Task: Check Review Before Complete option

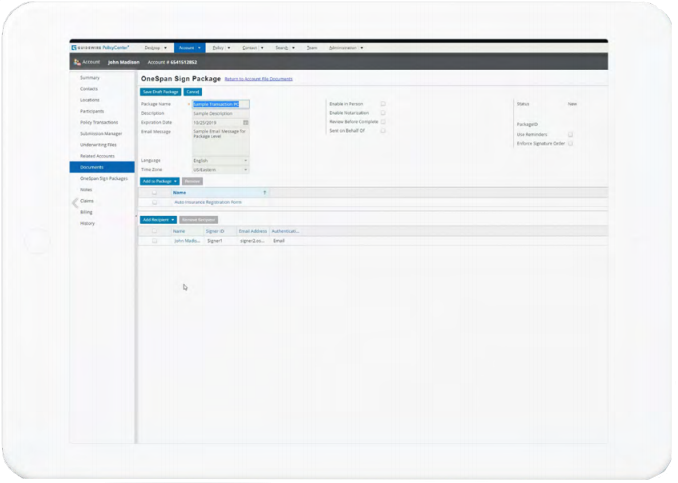Action: (383, 121)
